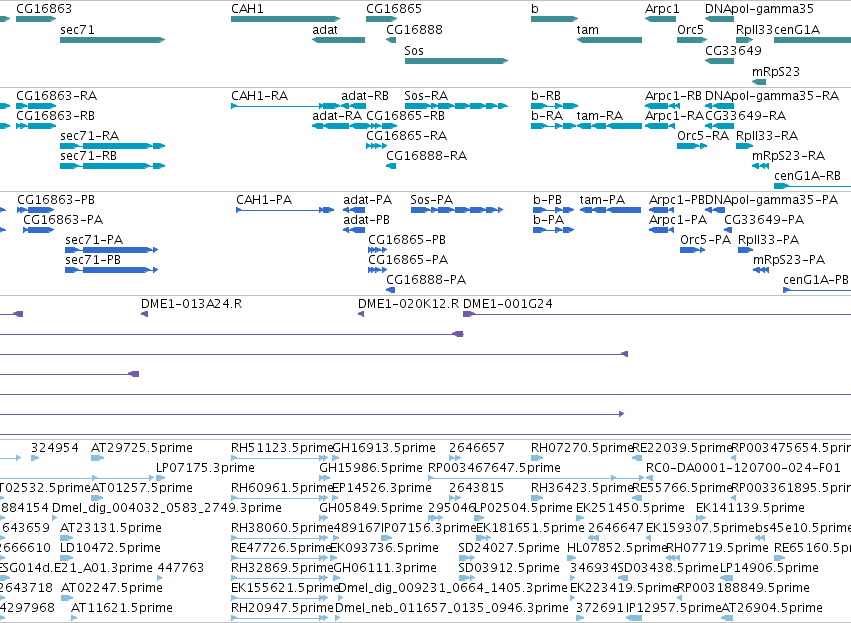Select the CG16865-PB protein
The height and width of the screenshot is (623, 851).
pos(377,250)
